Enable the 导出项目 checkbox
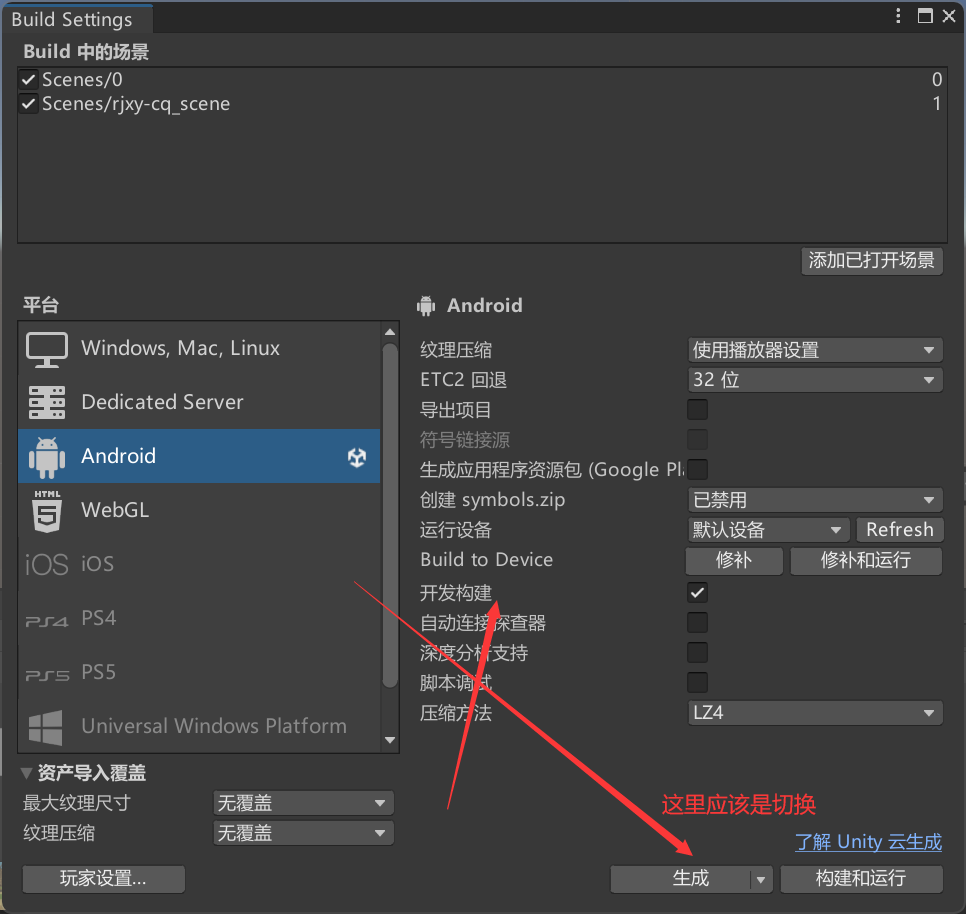The image size is (966, 914). [697, 410]
